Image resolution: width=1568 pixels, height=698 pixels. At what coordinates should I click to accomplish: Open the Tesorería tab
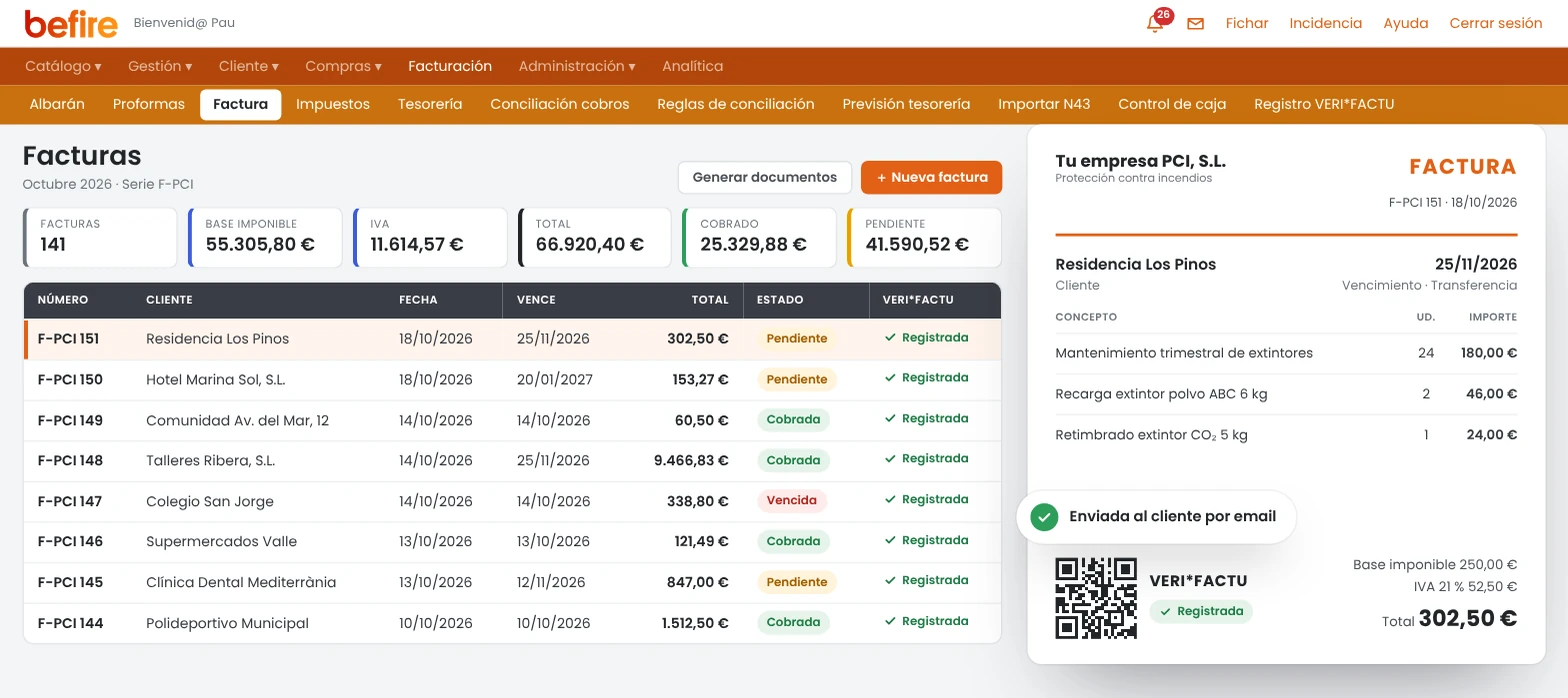pyautogui.click(x=430, y=104)
